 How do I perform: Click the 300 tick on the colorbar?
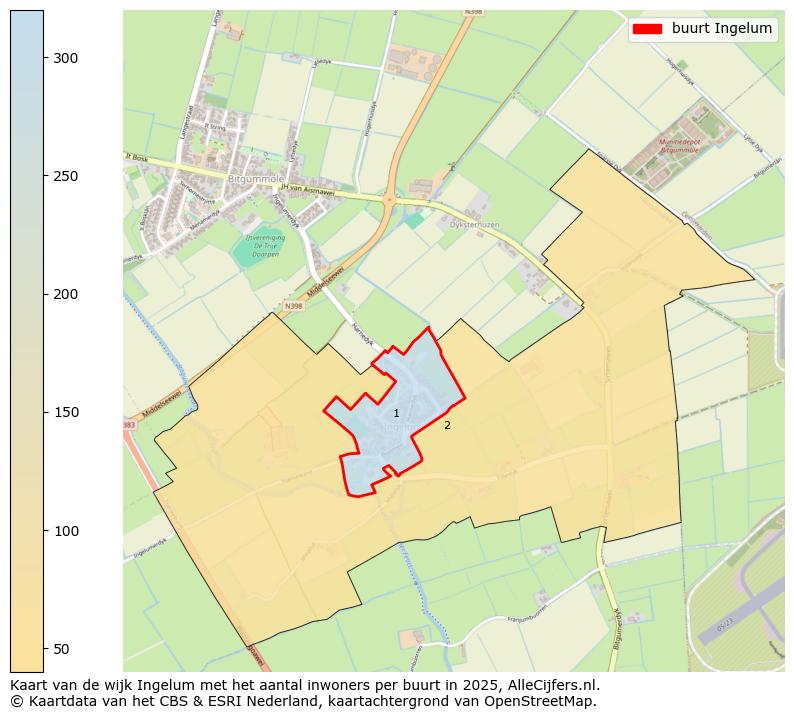pos(66,58)
